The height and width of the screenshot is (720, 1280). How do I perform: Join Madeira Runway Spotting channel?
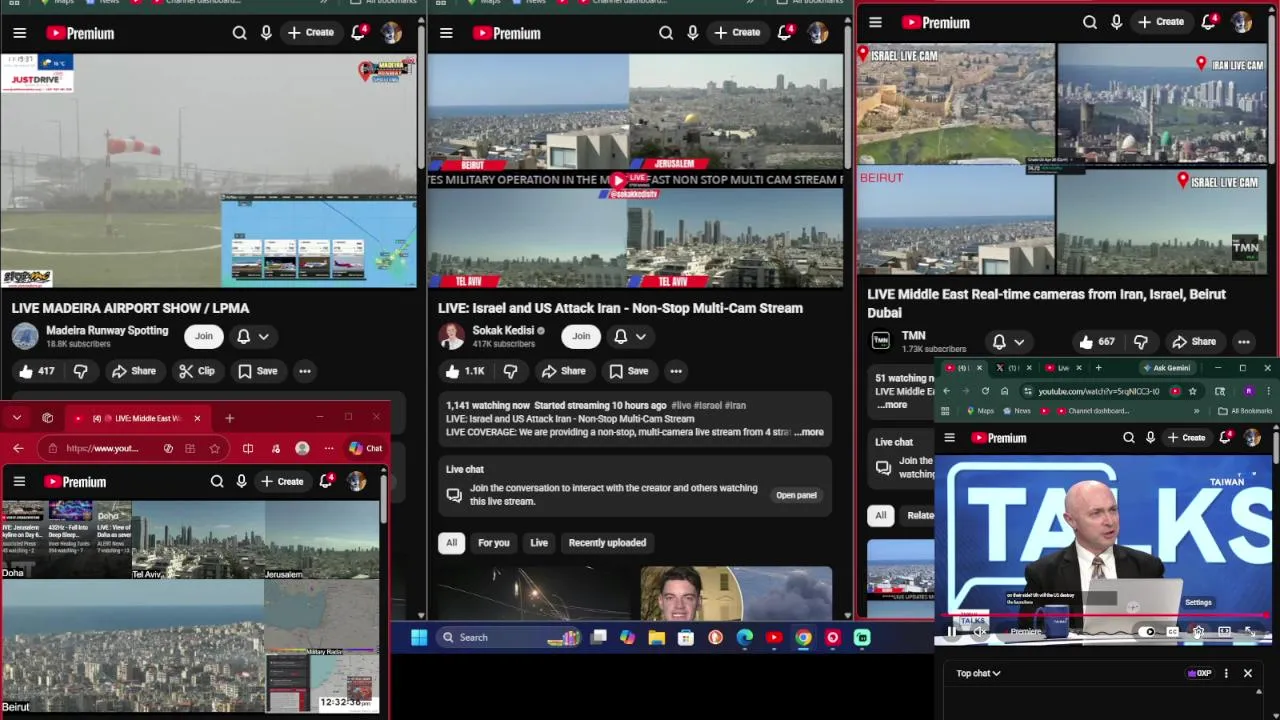[x=204, y=336]
